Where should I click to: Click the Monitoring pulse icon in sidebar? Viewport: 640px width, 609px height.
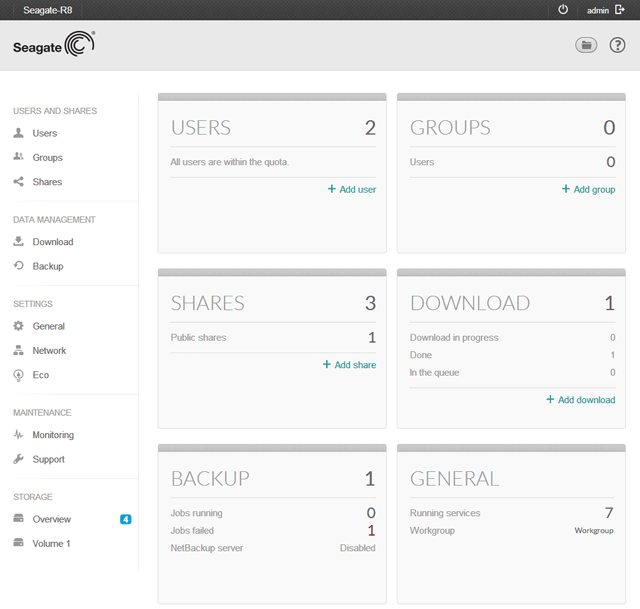click(18, 435)
